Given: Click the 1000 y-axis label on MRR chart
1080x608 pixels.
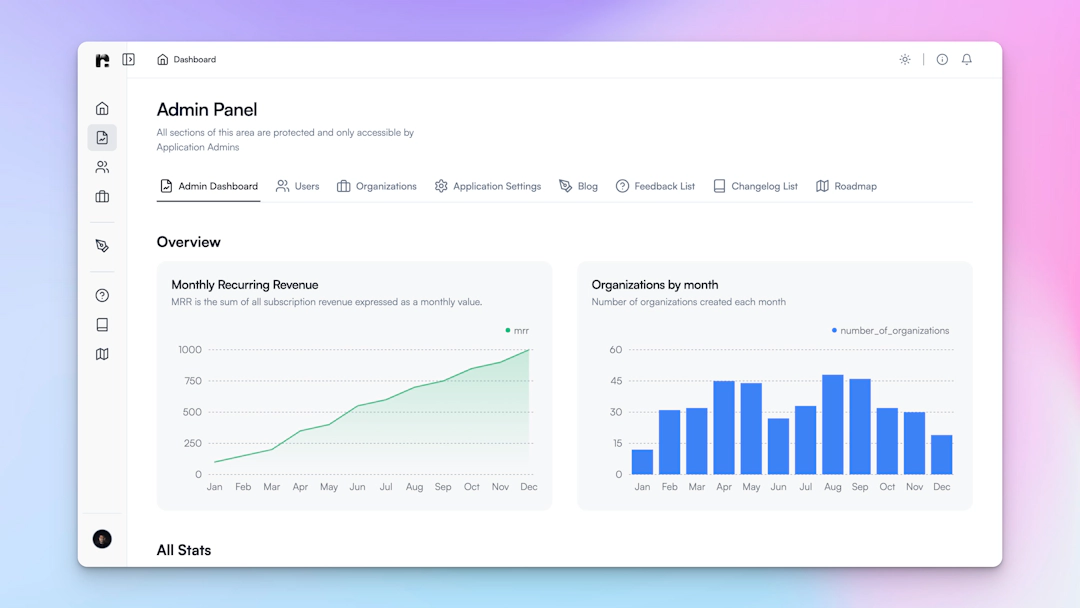Looking at the screenshot, I should (x=190, y=350).
